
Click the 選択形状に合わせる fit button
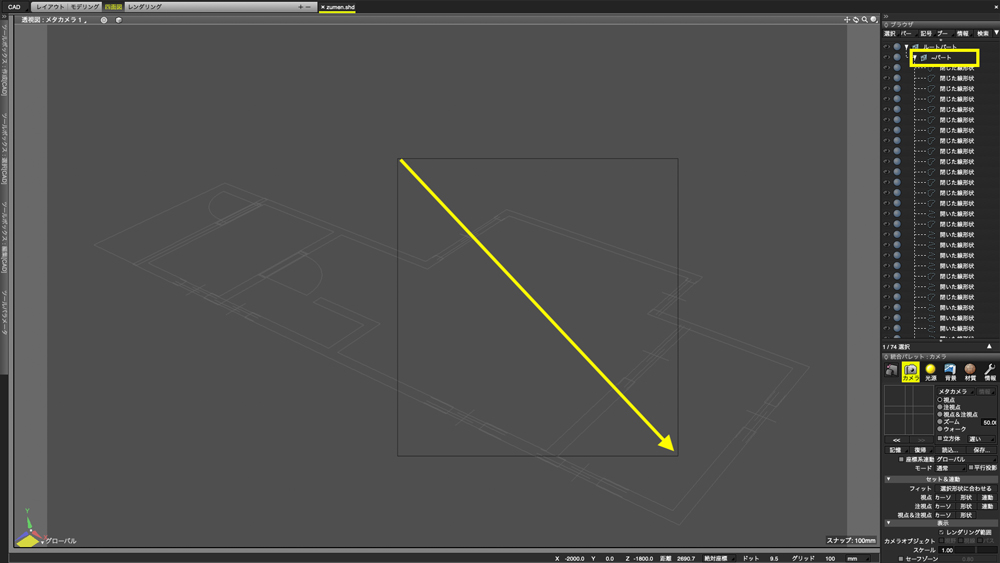966,488
